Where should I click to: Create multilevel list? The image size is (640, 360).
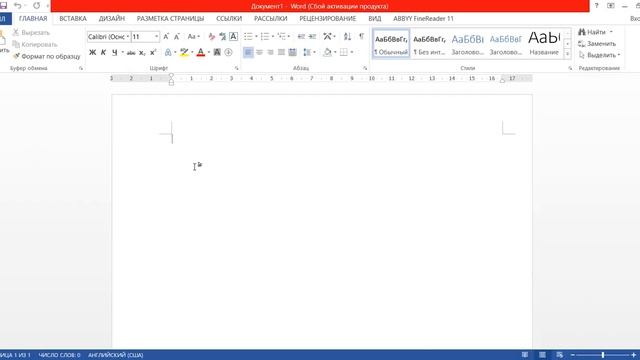(282, 37)
